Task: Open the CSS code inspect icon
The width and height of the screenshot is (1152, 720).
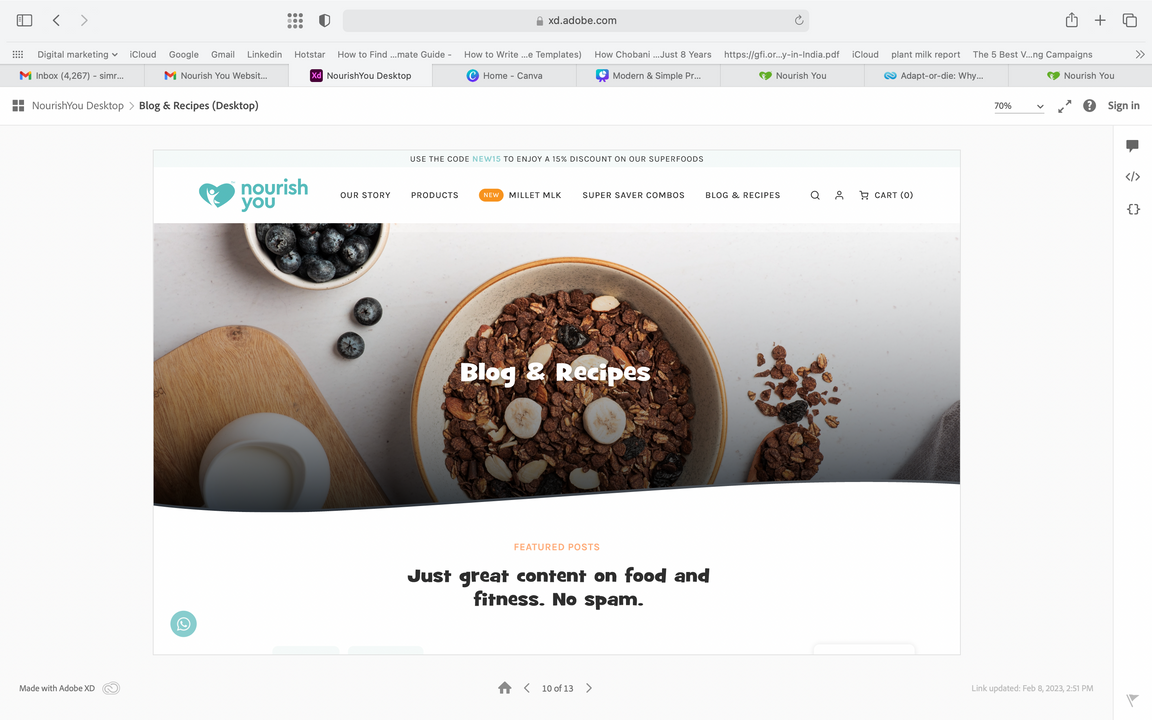Action: click(1132, 176)
